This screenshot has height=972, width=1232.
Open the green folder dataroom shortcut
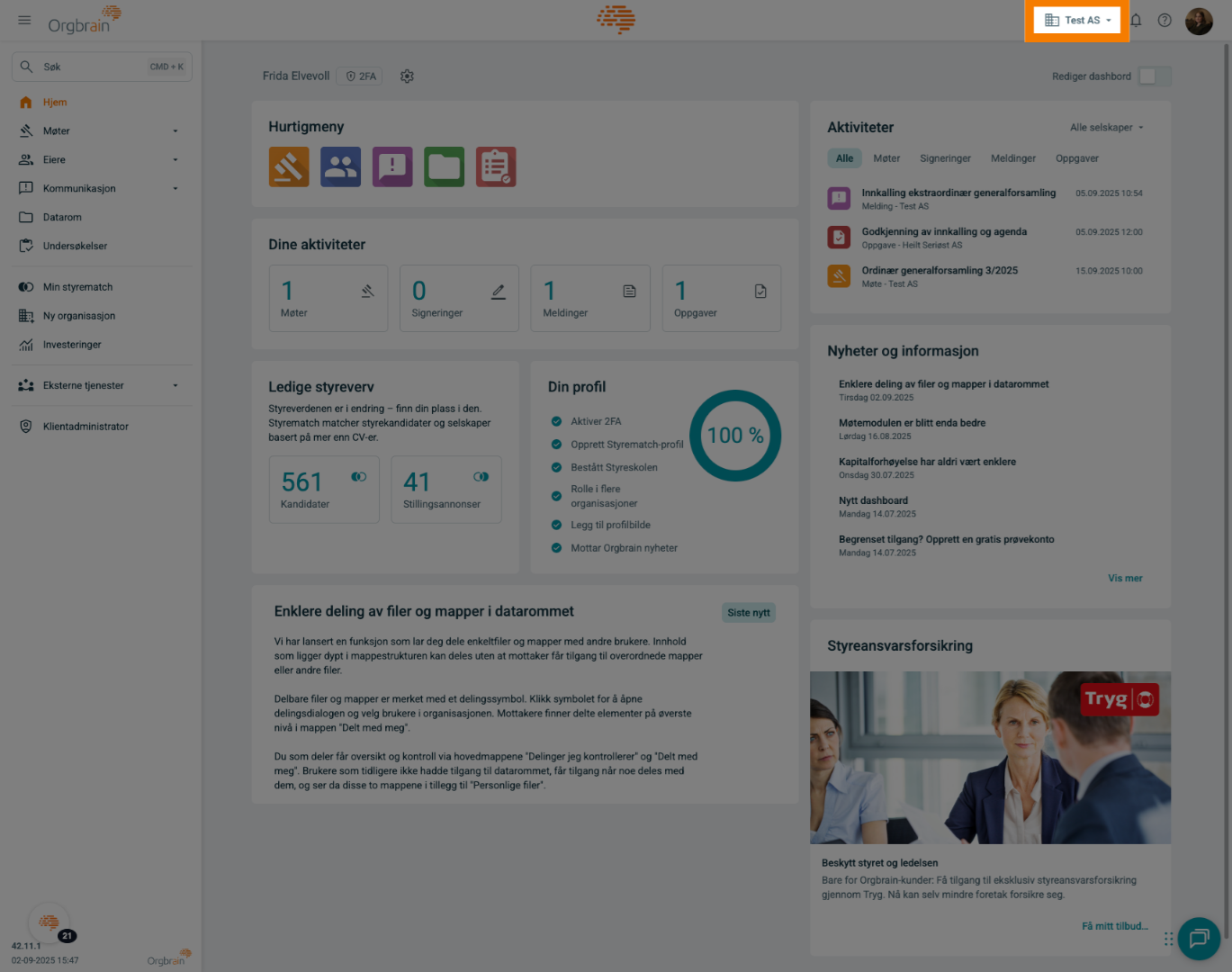tap(445, 166)
